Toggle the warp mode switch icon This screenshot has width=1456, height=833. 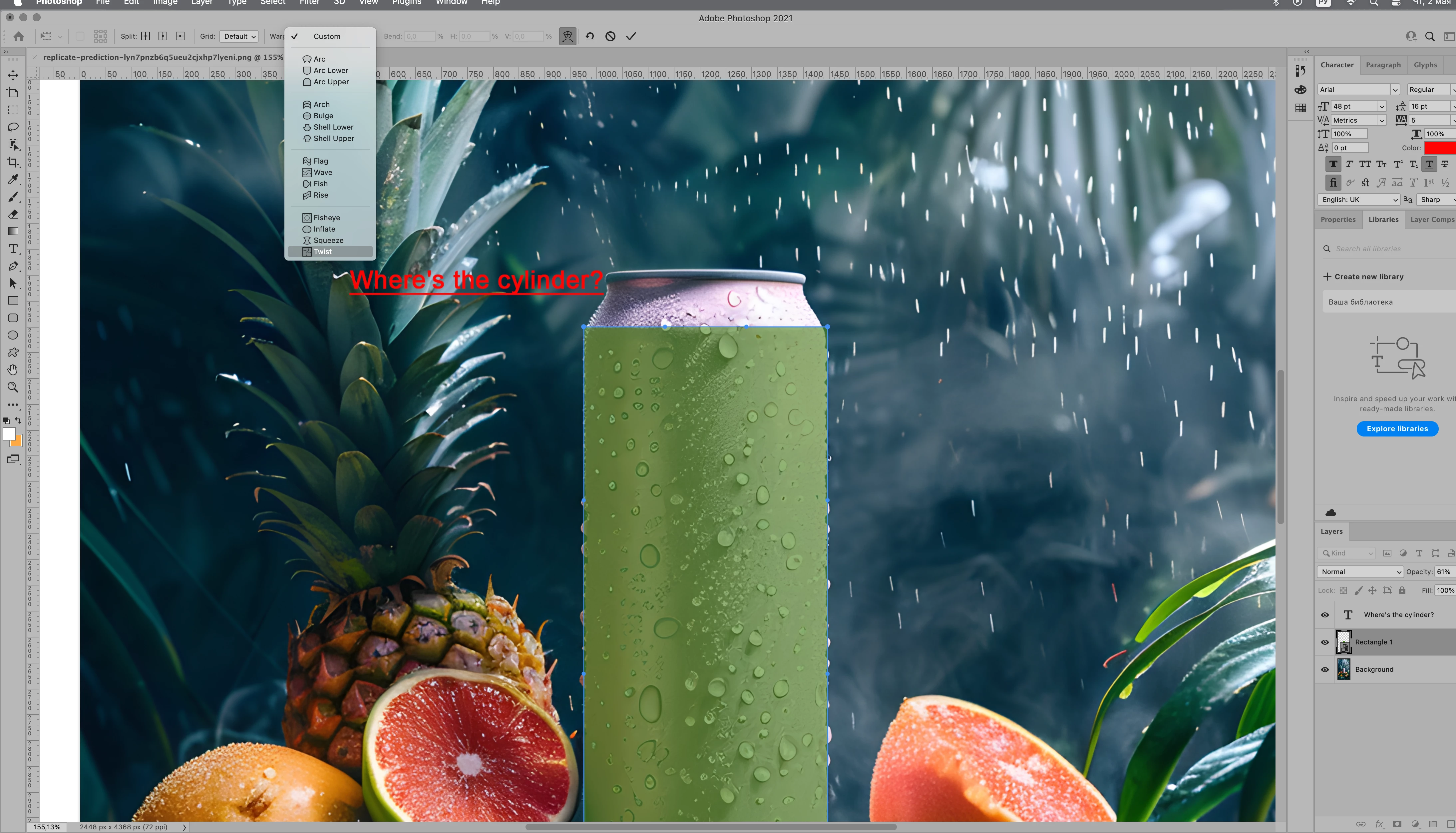pos(567,36)
